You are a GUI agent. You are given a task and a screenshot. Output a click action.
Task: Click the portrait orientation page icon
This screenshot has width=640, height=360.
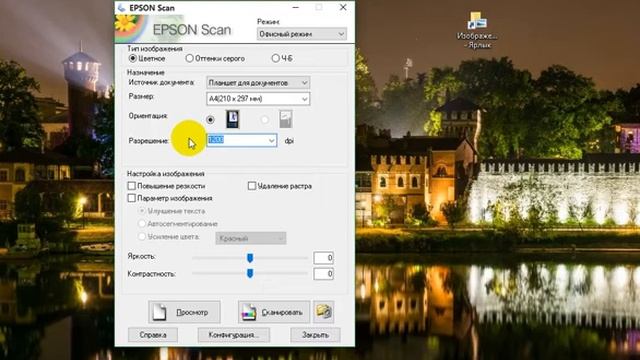(x=233, y=119)
